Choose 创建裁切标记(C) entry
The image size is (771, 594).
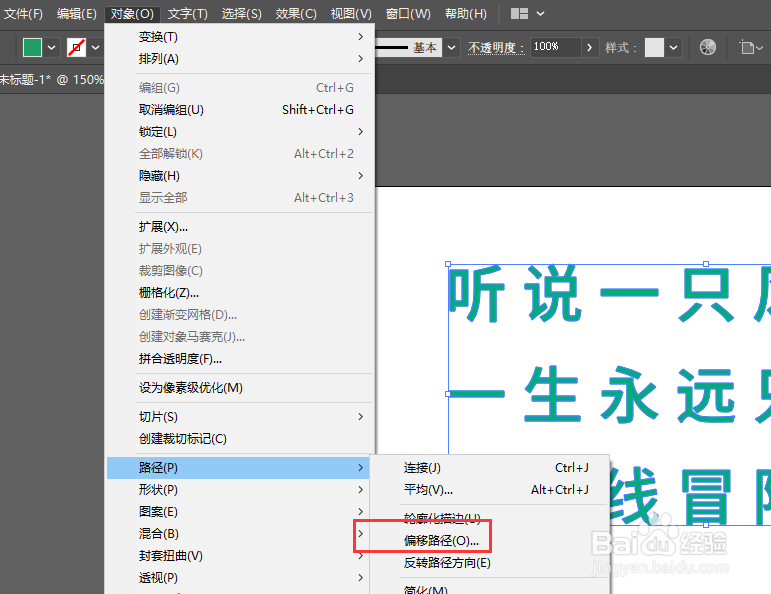239,439
